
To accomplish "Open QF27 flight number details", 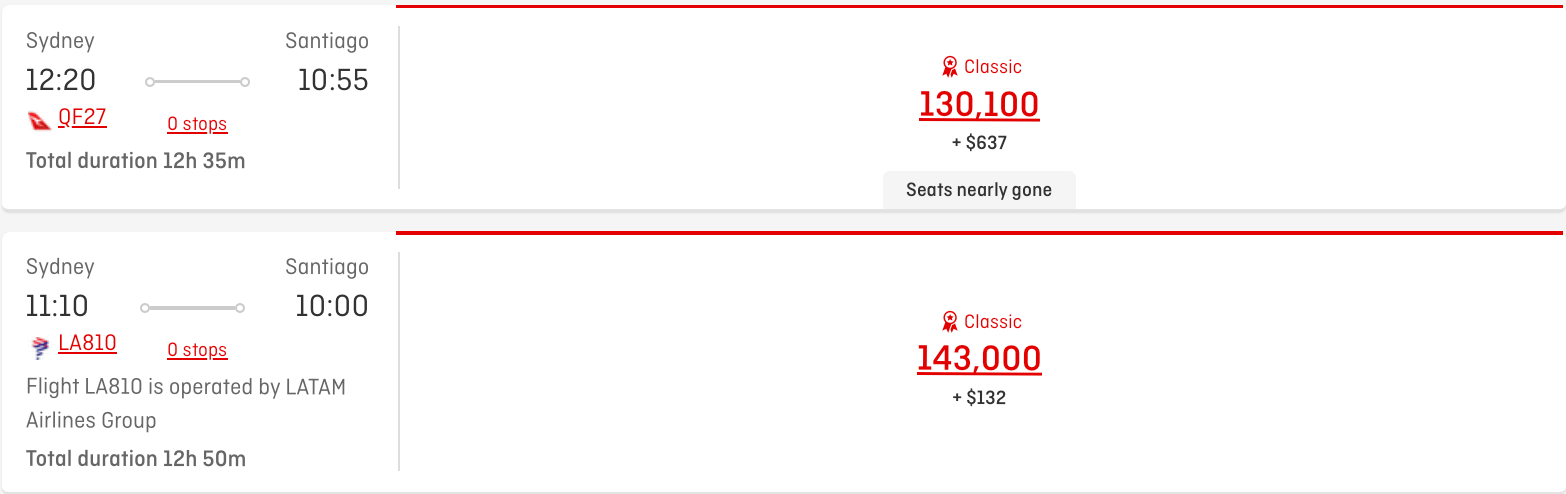I will point(82,118).
